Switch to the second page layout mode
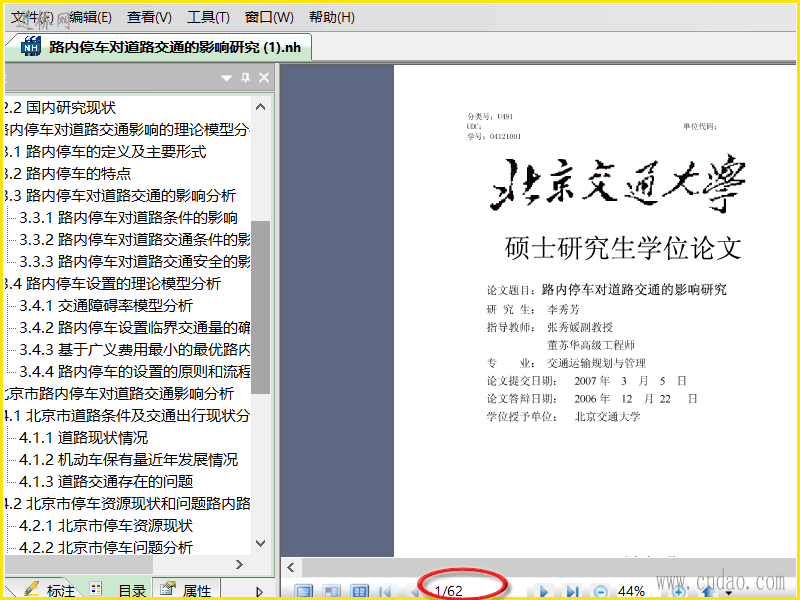 pos(332,591)
